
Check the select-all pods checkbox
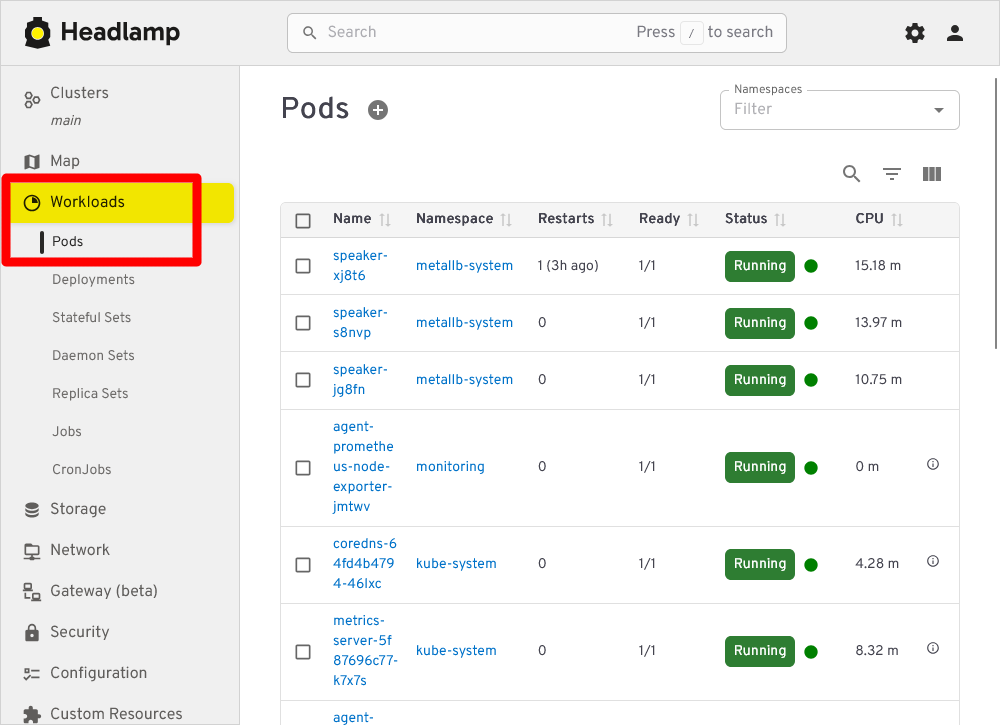(x=303, y=220)
